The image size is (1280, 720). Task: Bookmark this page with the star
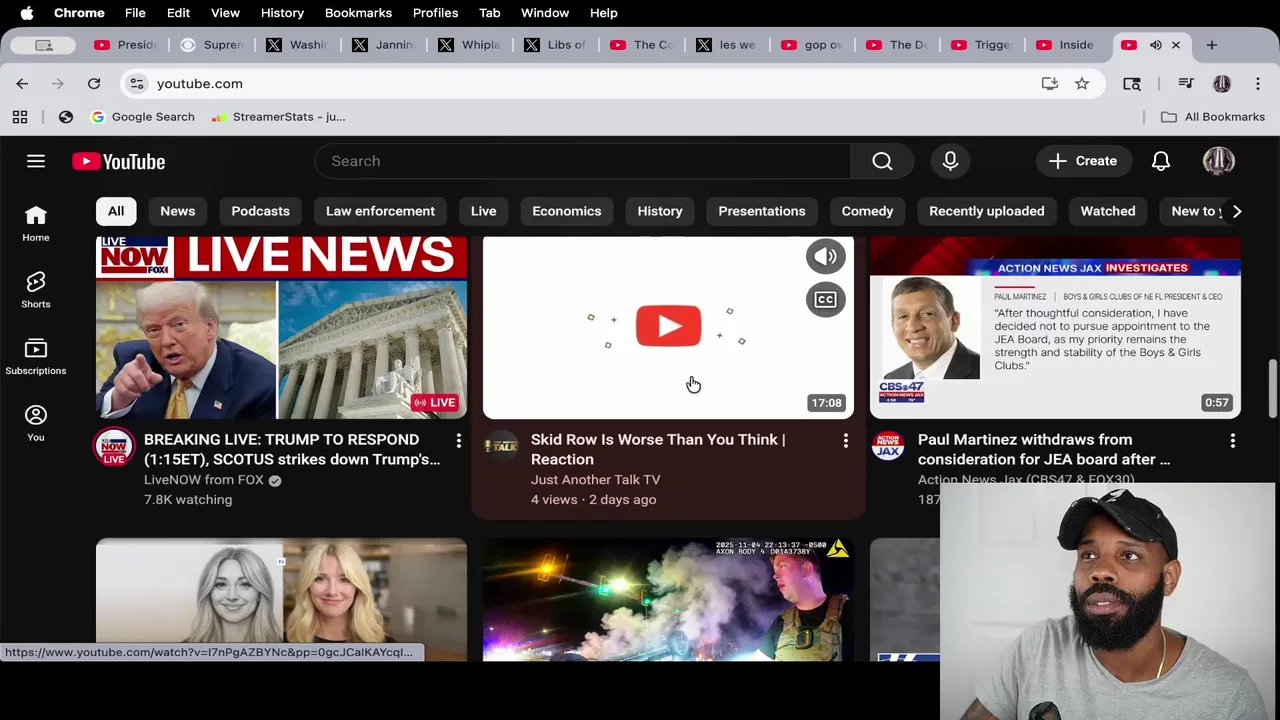[1081, 84]
